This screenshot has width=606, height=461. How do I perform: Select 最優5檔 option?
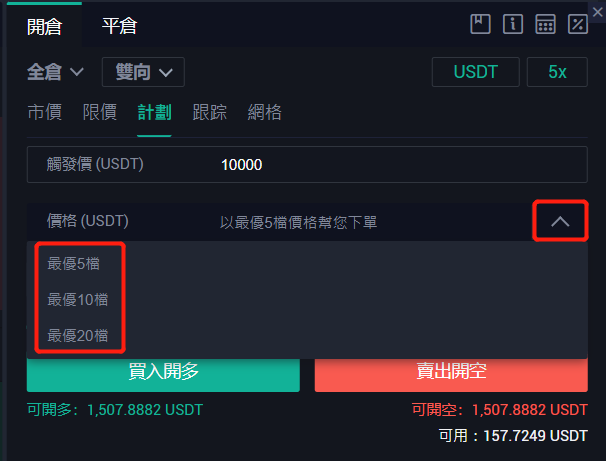click(x=73, y=264)
